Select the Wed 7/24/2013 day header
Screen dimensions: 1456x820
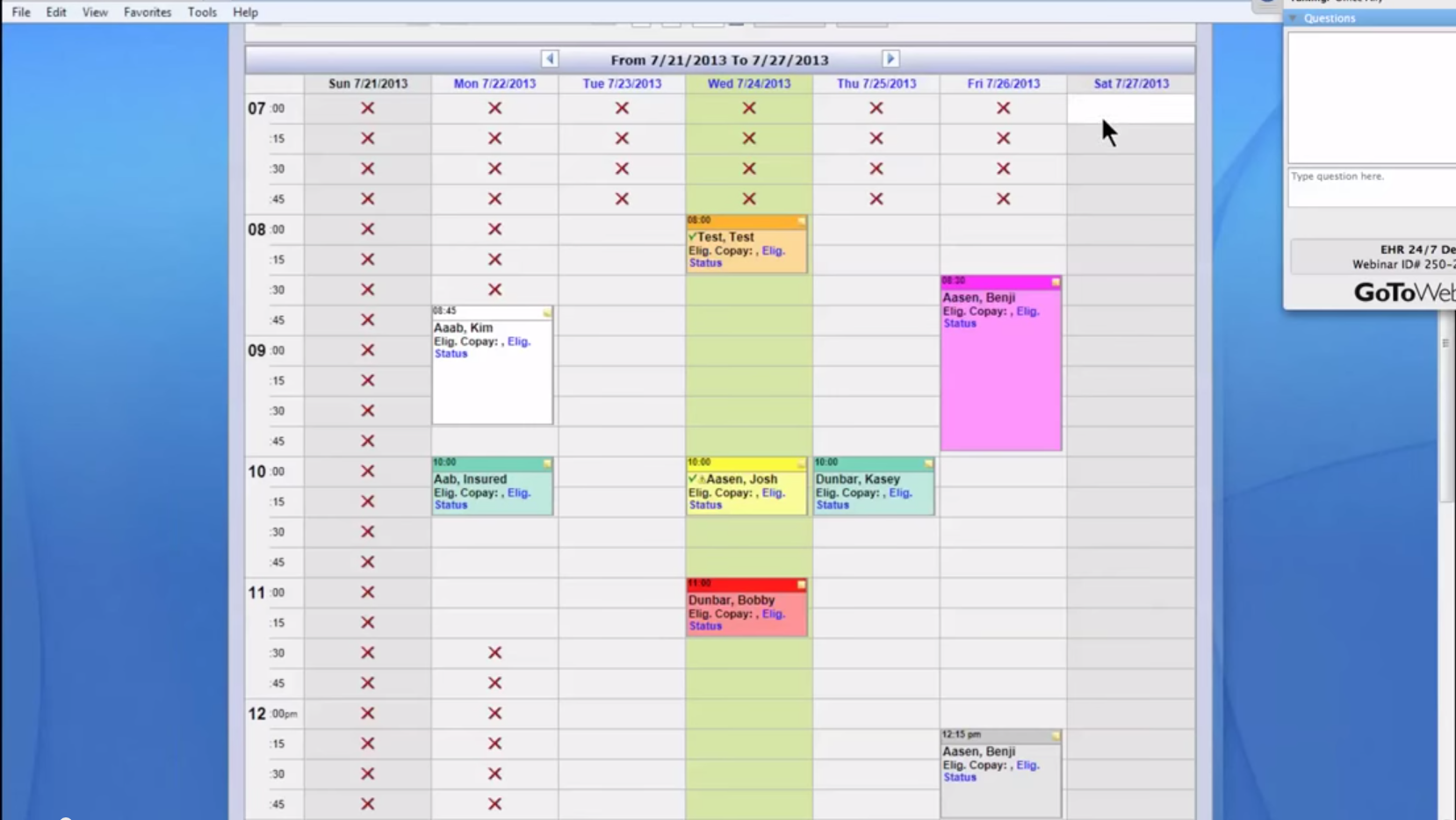(x=749, y=83)
